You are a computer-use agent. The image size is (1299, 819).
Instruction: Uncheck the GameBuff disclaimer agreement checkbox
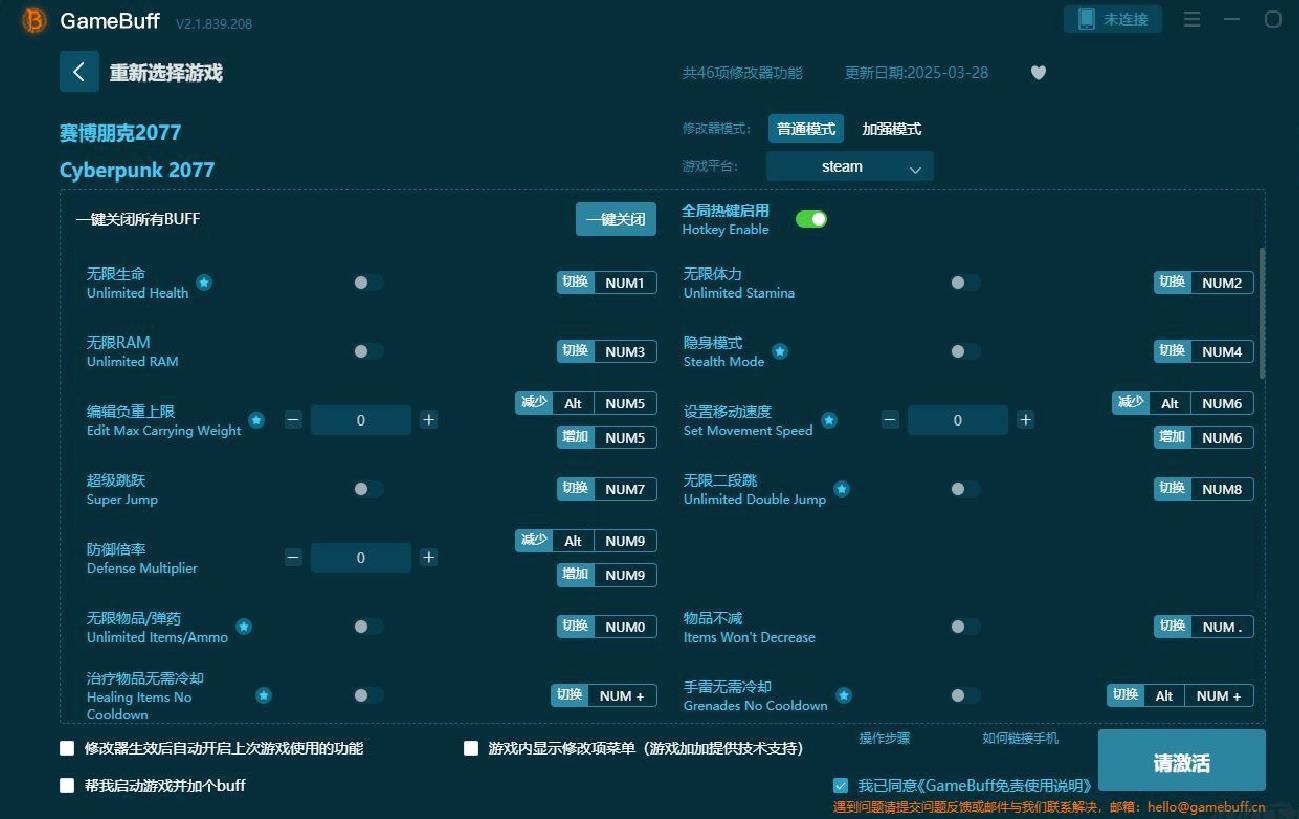tap(840, 785)
